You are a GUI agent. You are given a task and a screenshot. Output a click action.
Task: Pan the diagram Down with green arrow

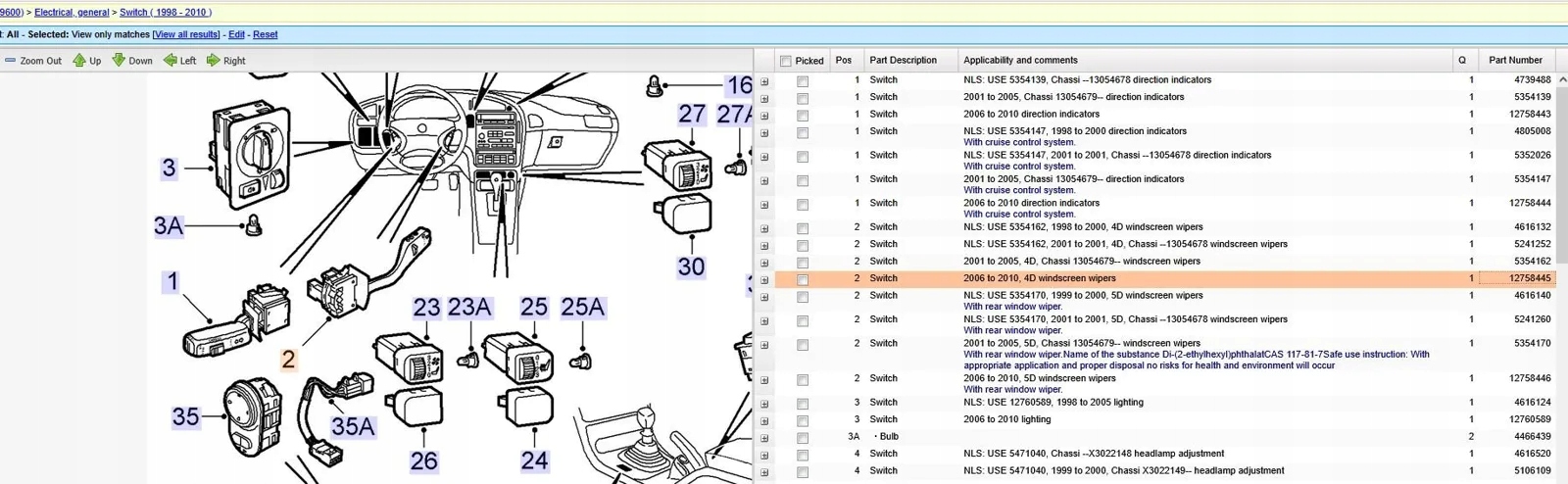(119, 61)
